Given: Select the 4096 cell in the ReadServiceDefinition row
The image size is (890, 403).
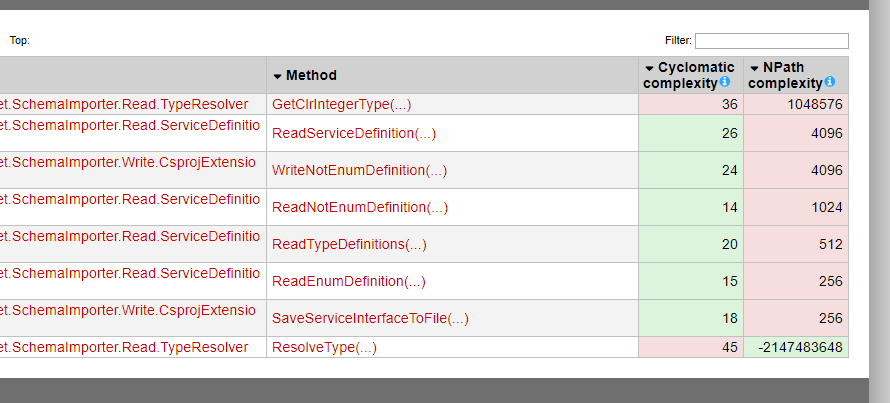Looking at the screenshot, I should [796, 133].
